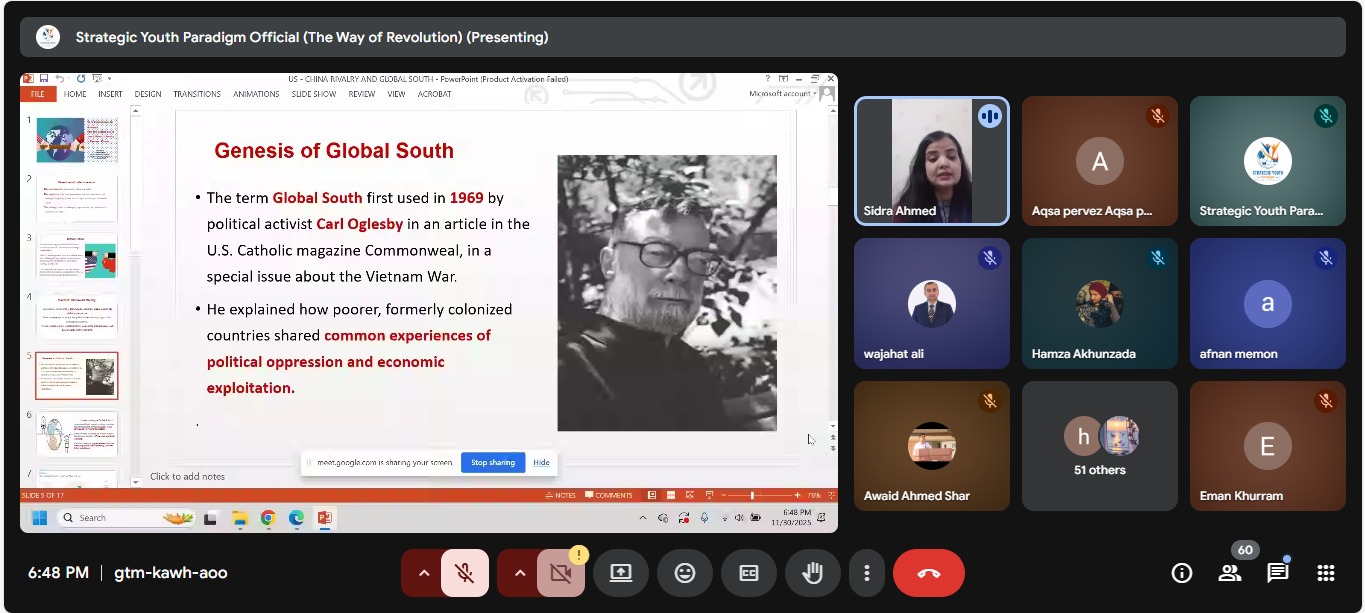Screen dimensions: 1365x613
Task: Expand video settings arrow beside camera
Action: click(x=519, y=573)
